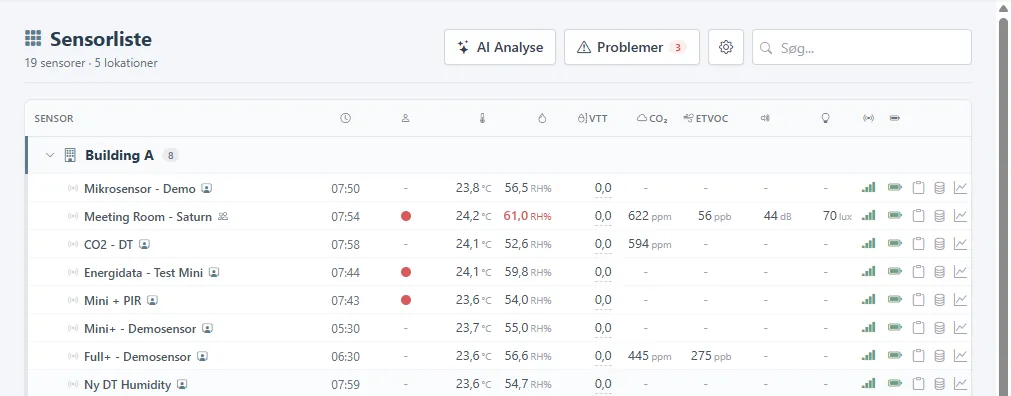Click the battery column header icon
Viewport: 1011px width, 396px height.
click(x=894, y=118)
